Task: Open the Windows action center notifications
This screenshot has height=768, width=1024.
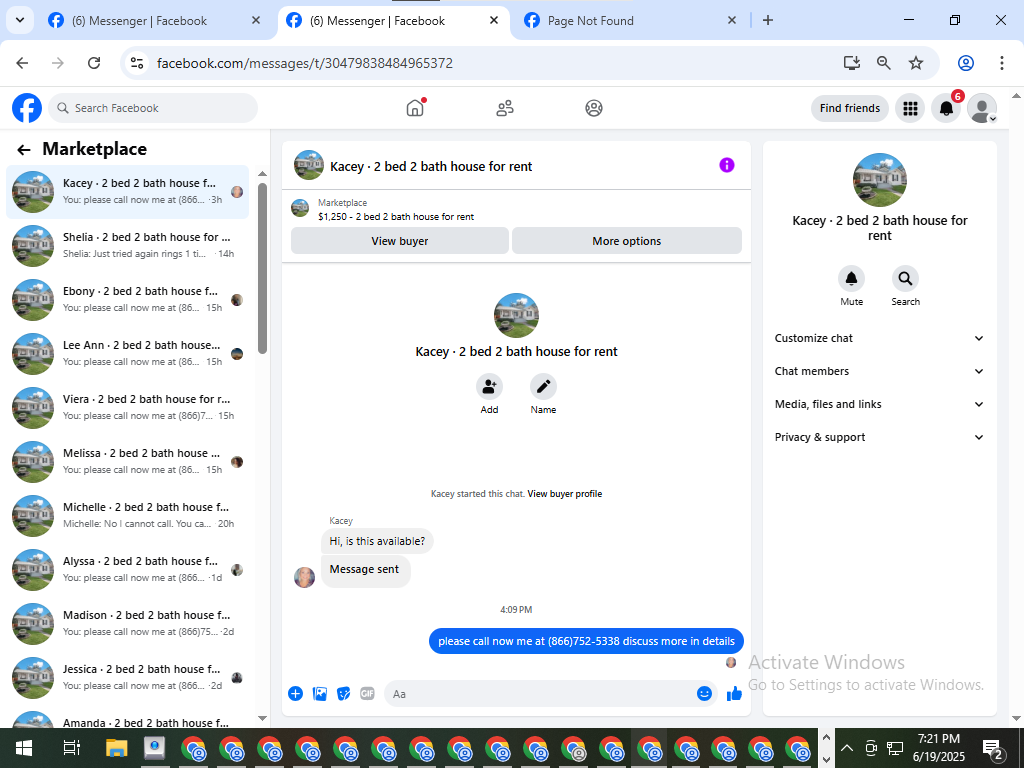Action: [x=993, y=749]
